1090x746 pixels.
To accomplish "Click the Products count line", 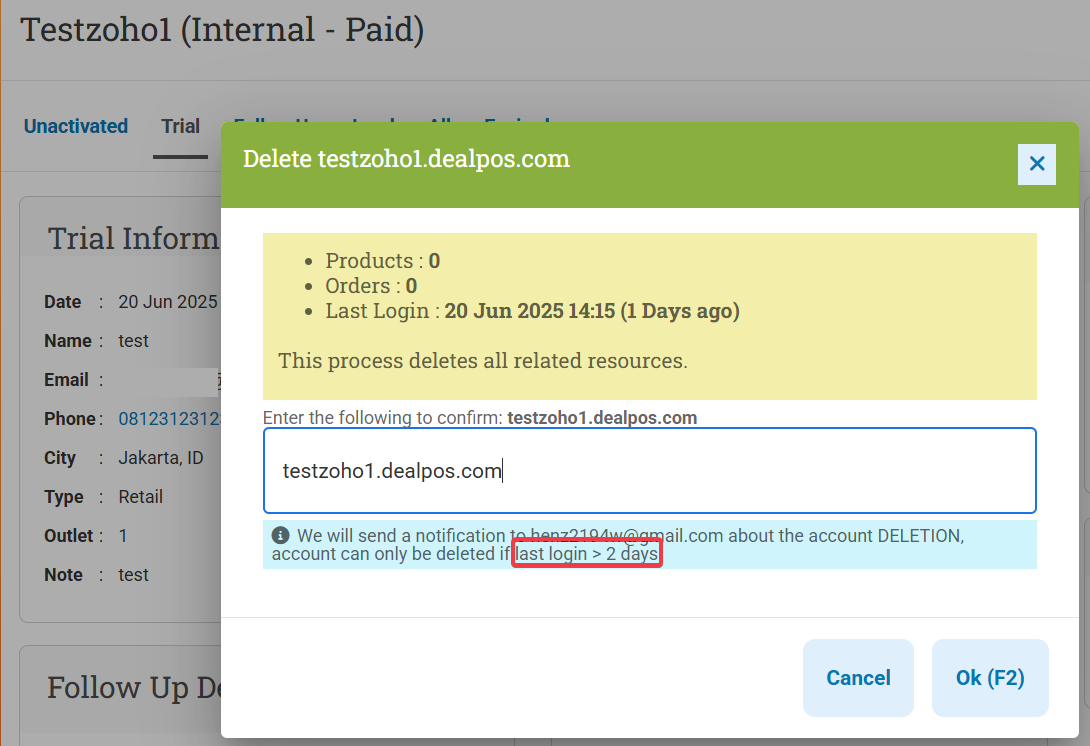I will pyautogui.click(x=382, y=261).
